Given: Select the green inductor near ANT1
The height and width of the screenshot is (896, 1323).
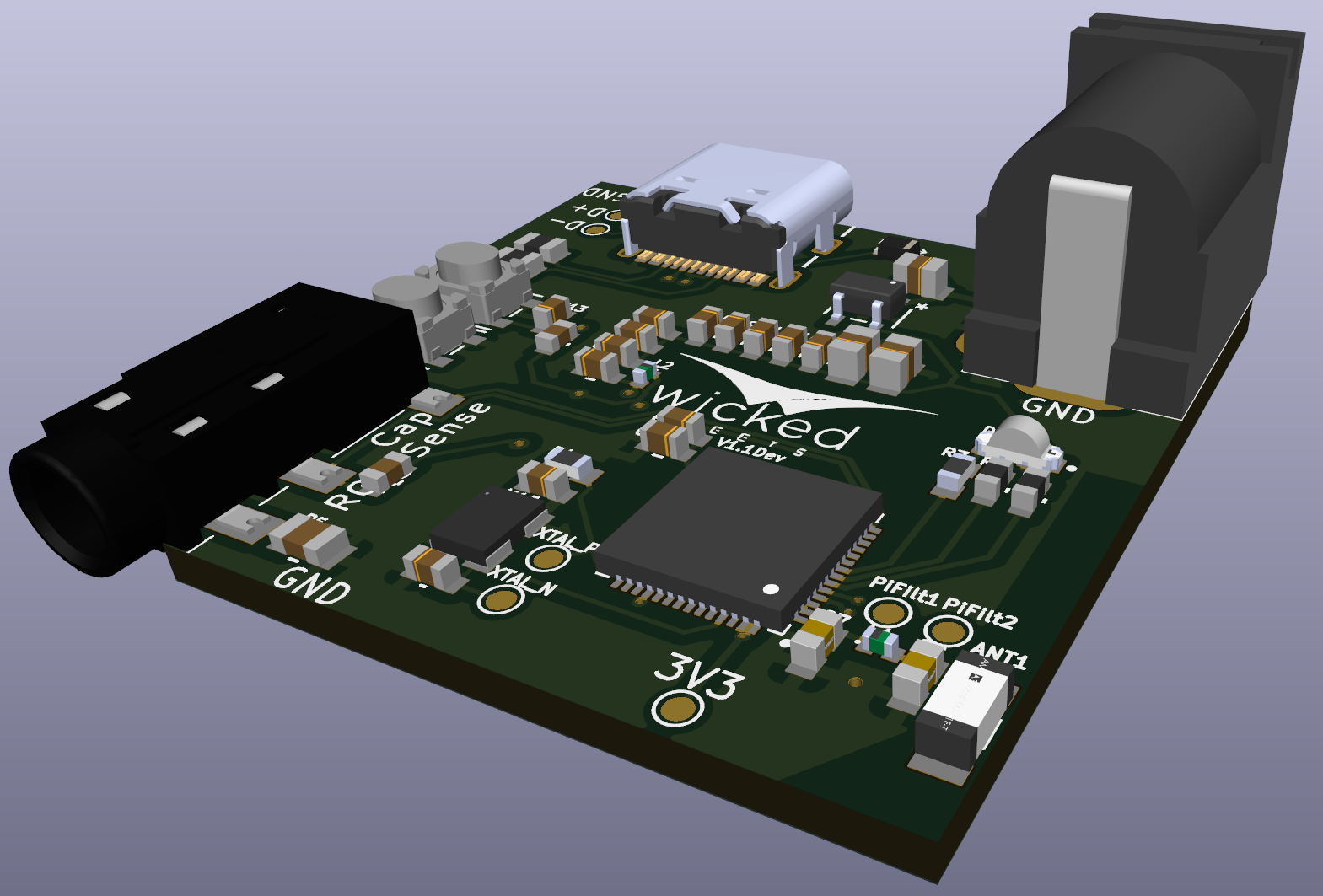Looking at the screenshot, I should click(x=882, y=641).
